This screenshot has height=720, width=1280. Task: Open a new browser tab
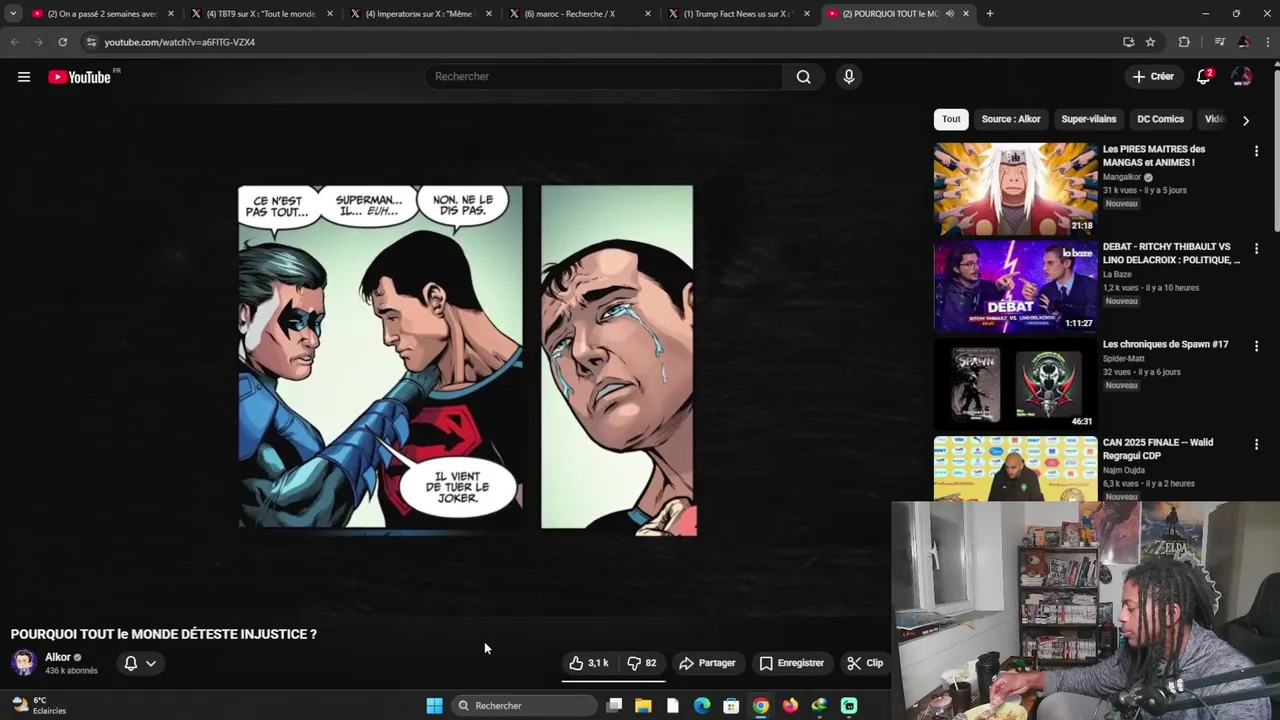(989, 14)
